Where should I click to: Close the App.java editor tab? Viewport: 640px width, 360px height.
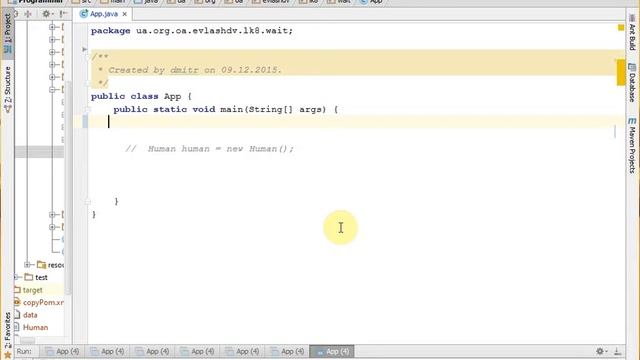124,14
